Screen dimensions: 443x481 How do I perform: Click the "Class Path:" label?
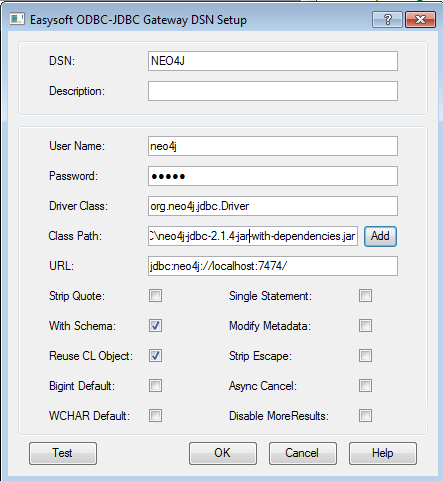(x=75, y=236)
